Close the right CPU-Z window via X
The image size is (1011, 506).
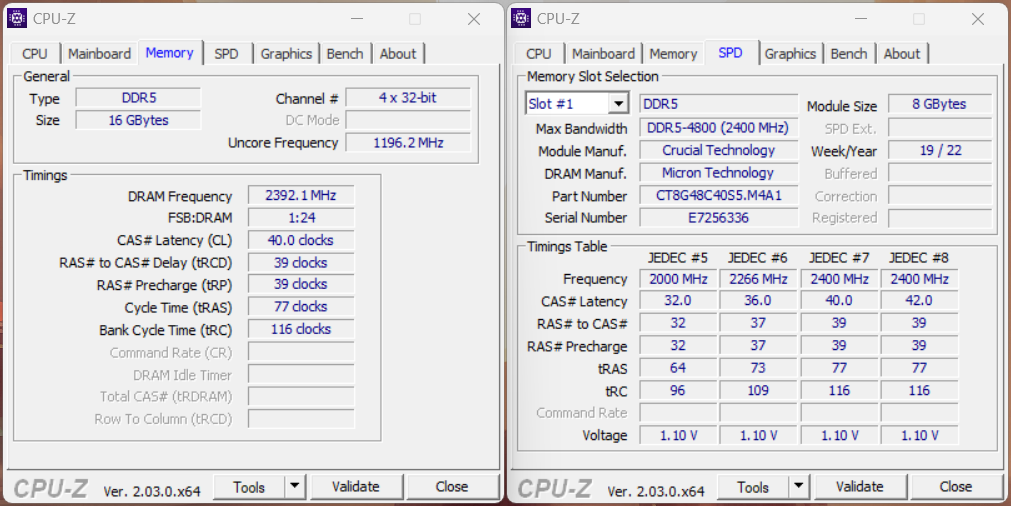coord(978,19)
